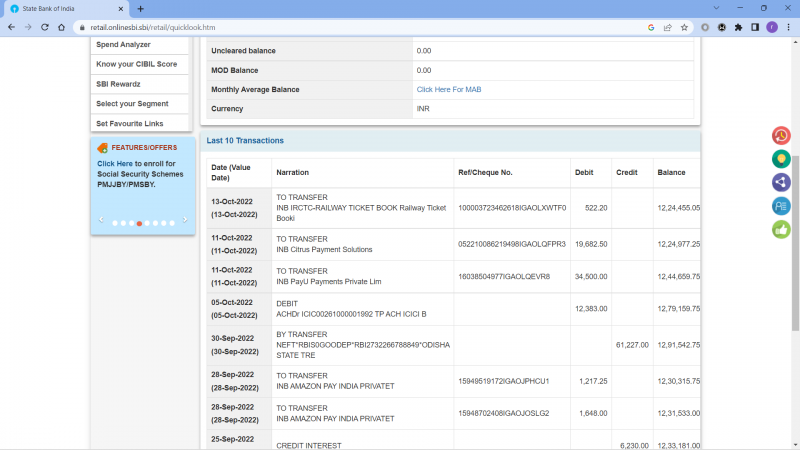Screen dimensions: 800x450
Task: Open Know your CIBIL Score menu item
Action: coord(136,64)
